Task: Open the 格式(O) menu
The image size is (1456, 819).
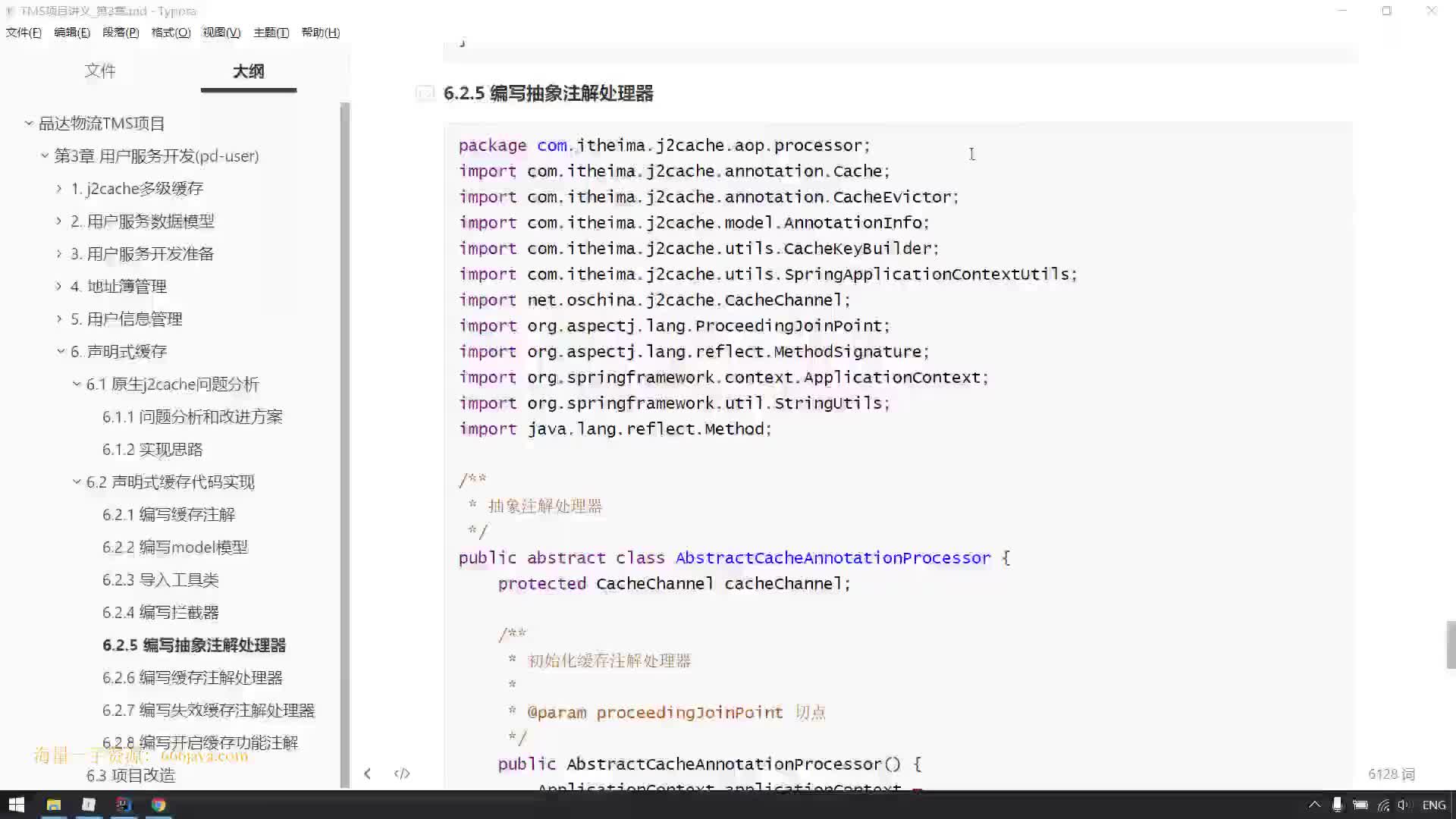Action: point(171,33)
